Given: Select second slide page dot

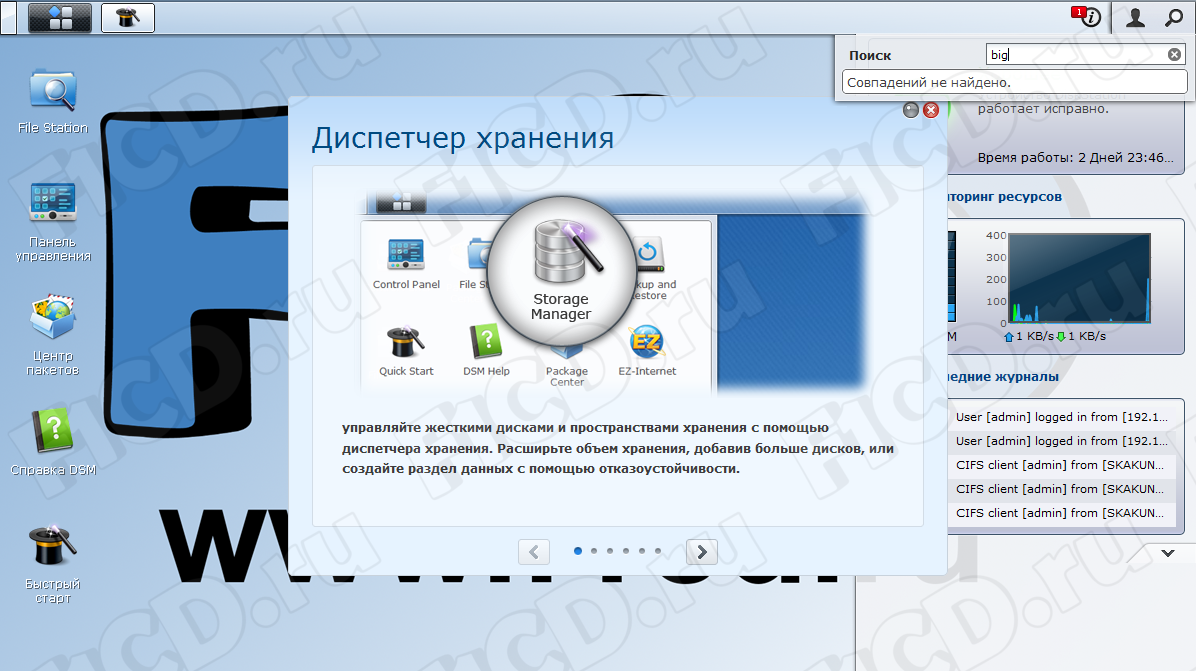Looking at the screenshot, I should (x=594, y=551).
